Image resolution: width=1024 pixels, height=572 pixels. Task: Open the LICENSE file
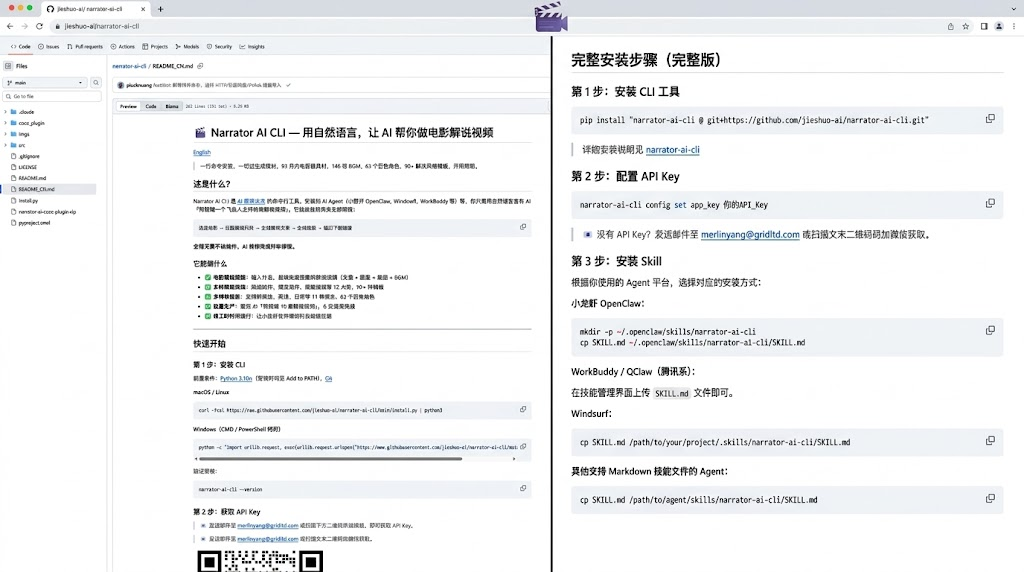pos(27,167)
